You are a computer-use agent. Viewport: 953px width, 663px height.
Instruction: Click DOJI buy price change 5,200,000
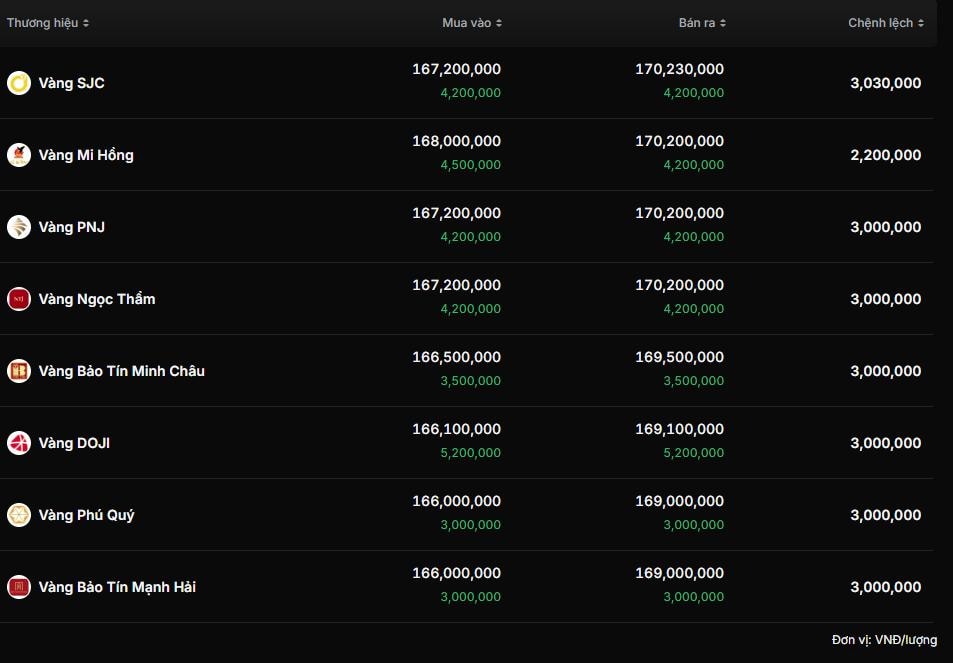[x=470, y=453]
